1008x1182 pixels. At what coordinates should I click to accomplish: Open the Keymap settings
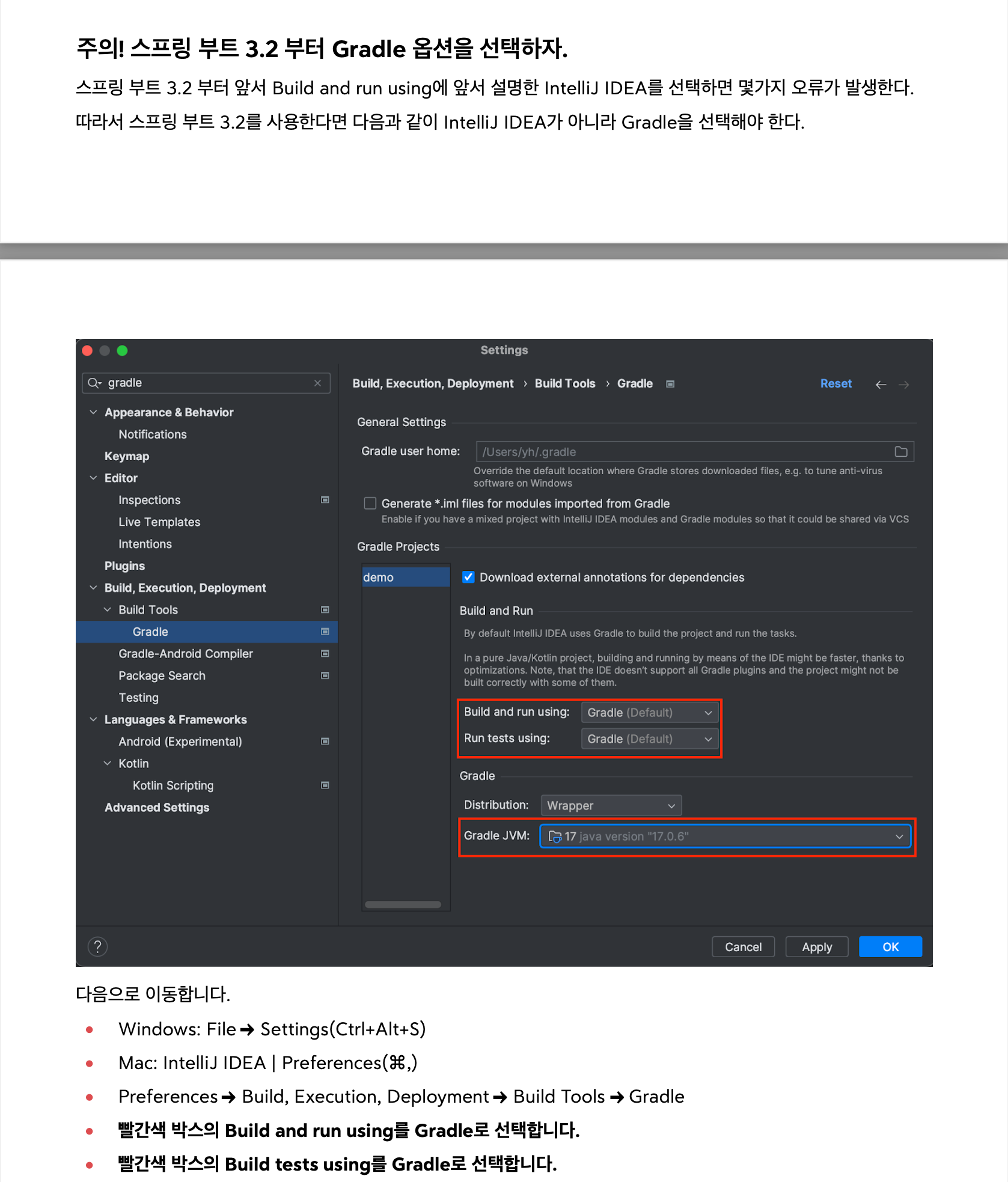point(127,456)
